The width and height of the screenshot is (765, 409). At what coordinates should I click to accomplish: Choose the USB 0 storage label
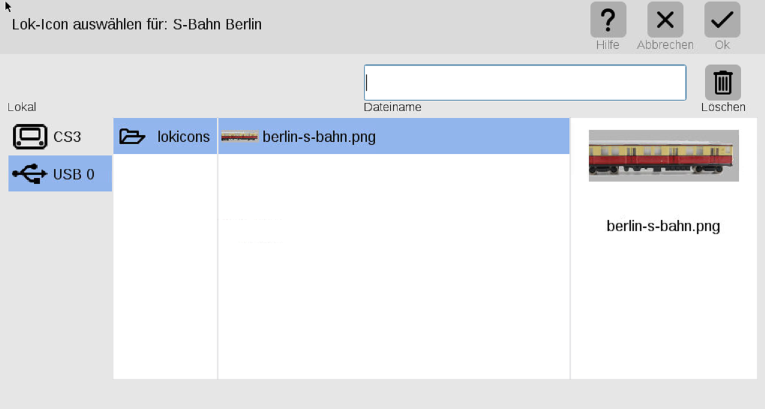(73, 174)
